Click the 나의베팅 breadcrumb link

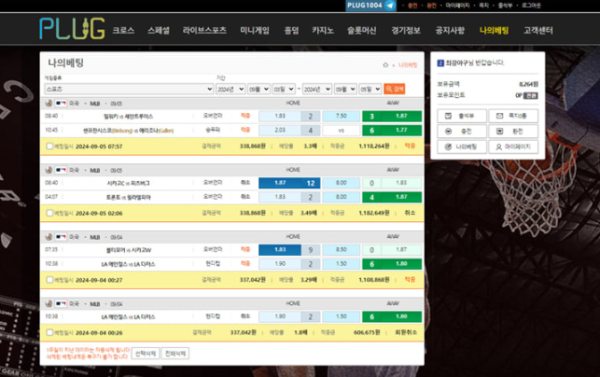coord(408,65)
